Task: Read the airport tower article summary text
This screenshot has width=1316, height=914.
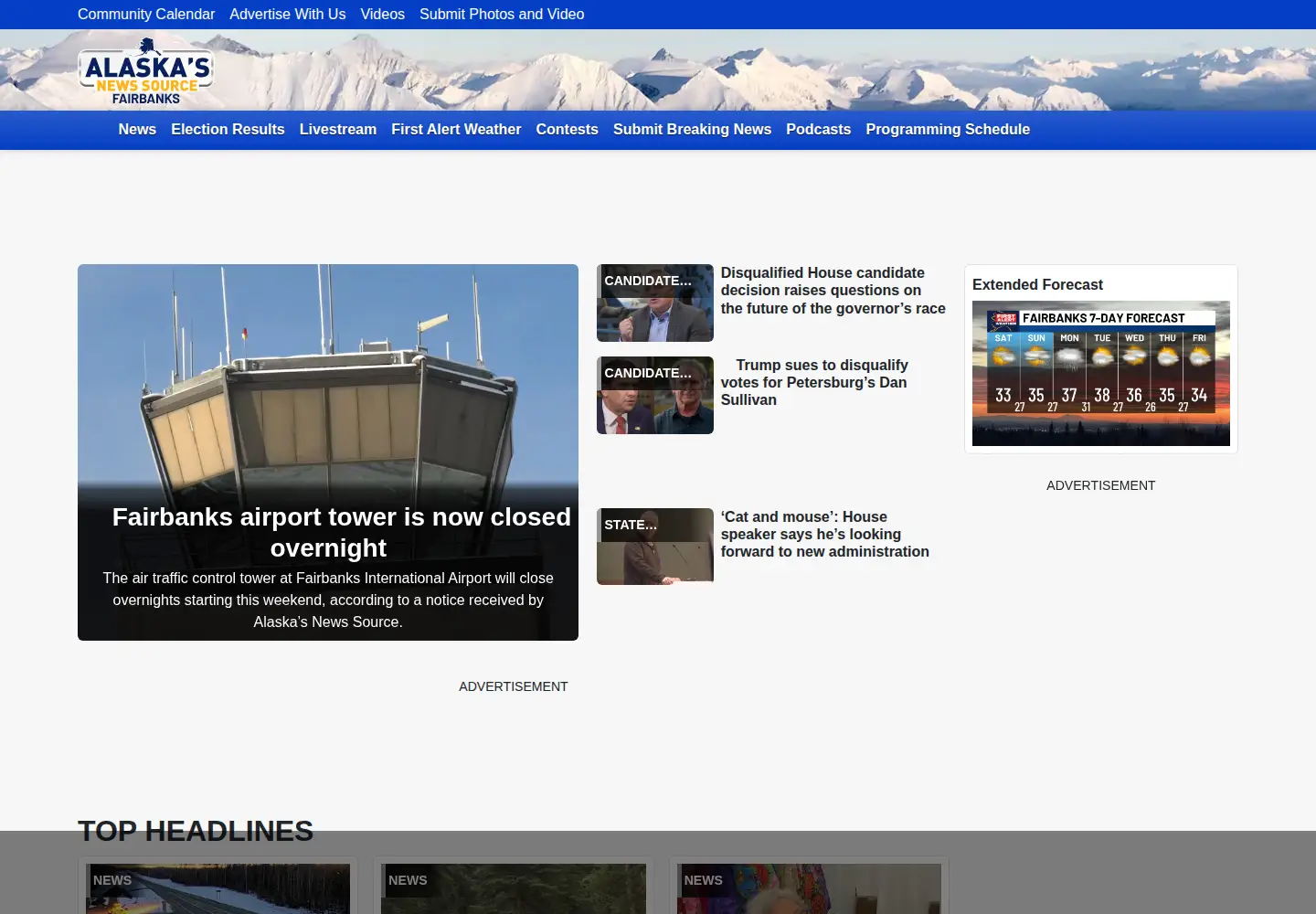Action: [x=328, y=600]
